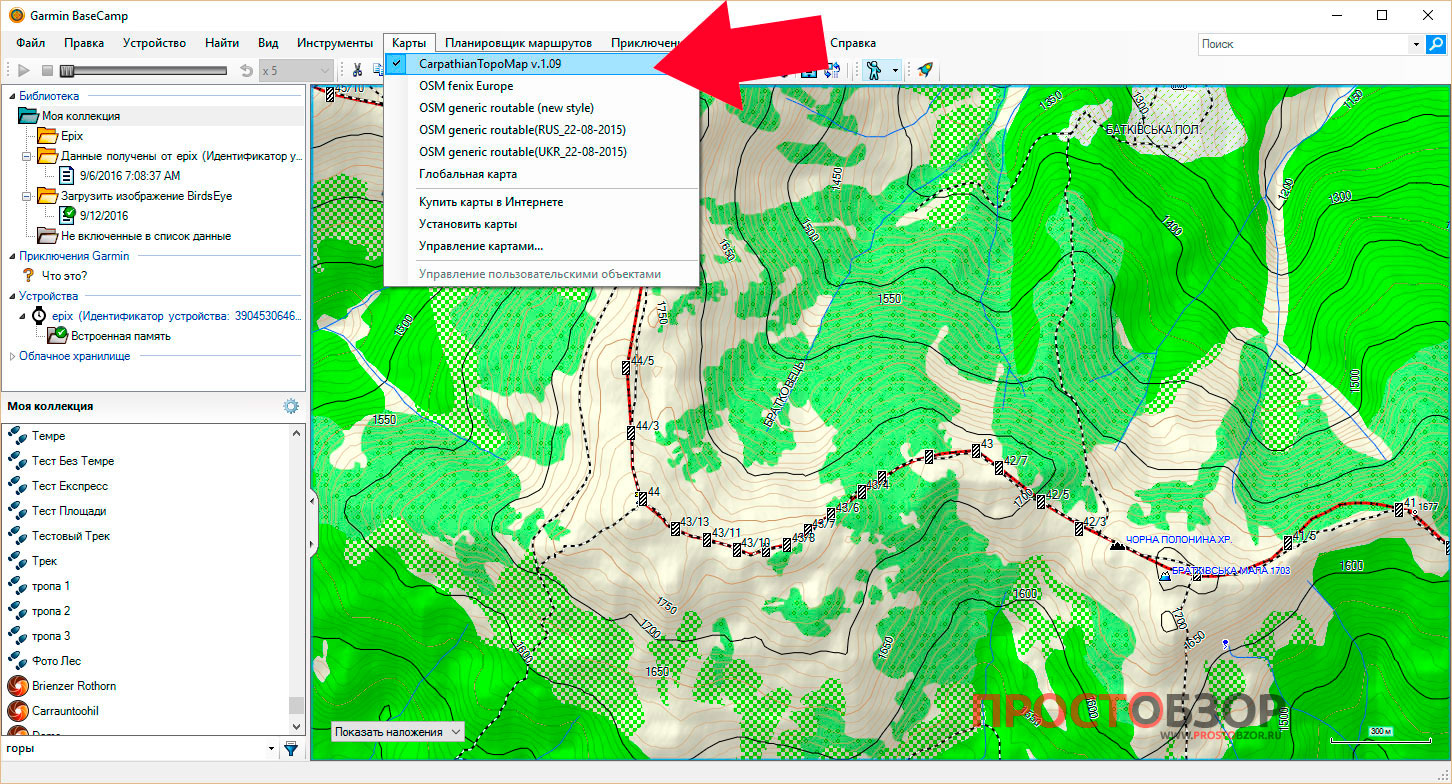This screenshot has width=1452, height=784.
Task: Select the checked CarpathianTopoMap v.1.09 map
Action: coord(489,64)
